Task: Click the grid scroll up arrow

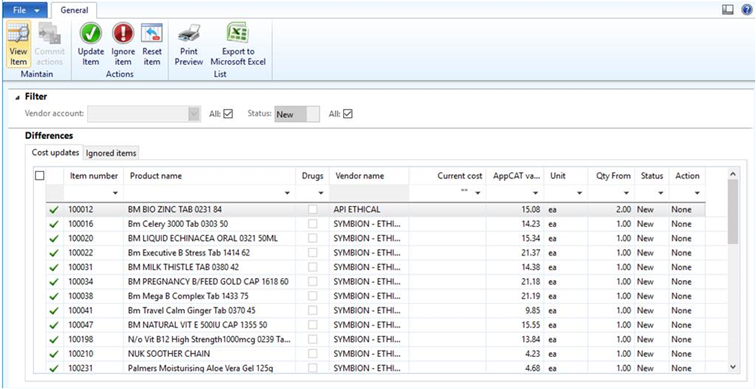Action: (x=733, y=174)
